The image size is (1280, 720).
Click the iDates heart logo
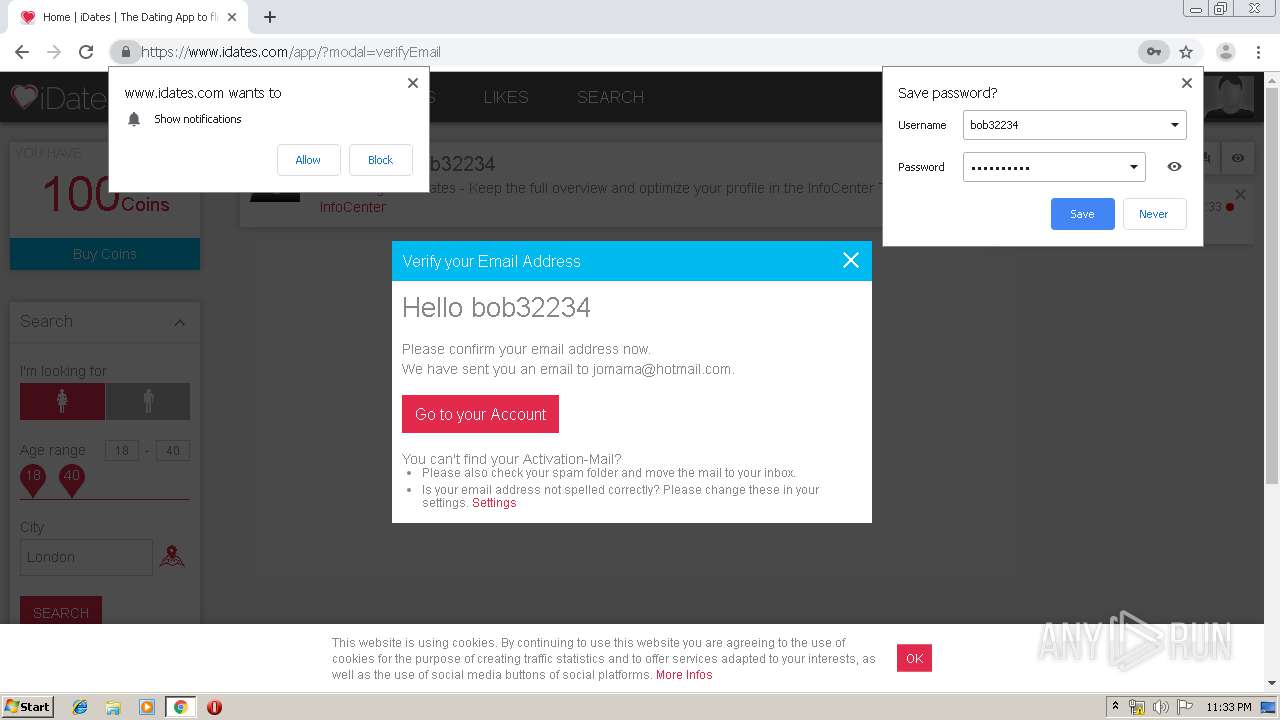(24, 97)
